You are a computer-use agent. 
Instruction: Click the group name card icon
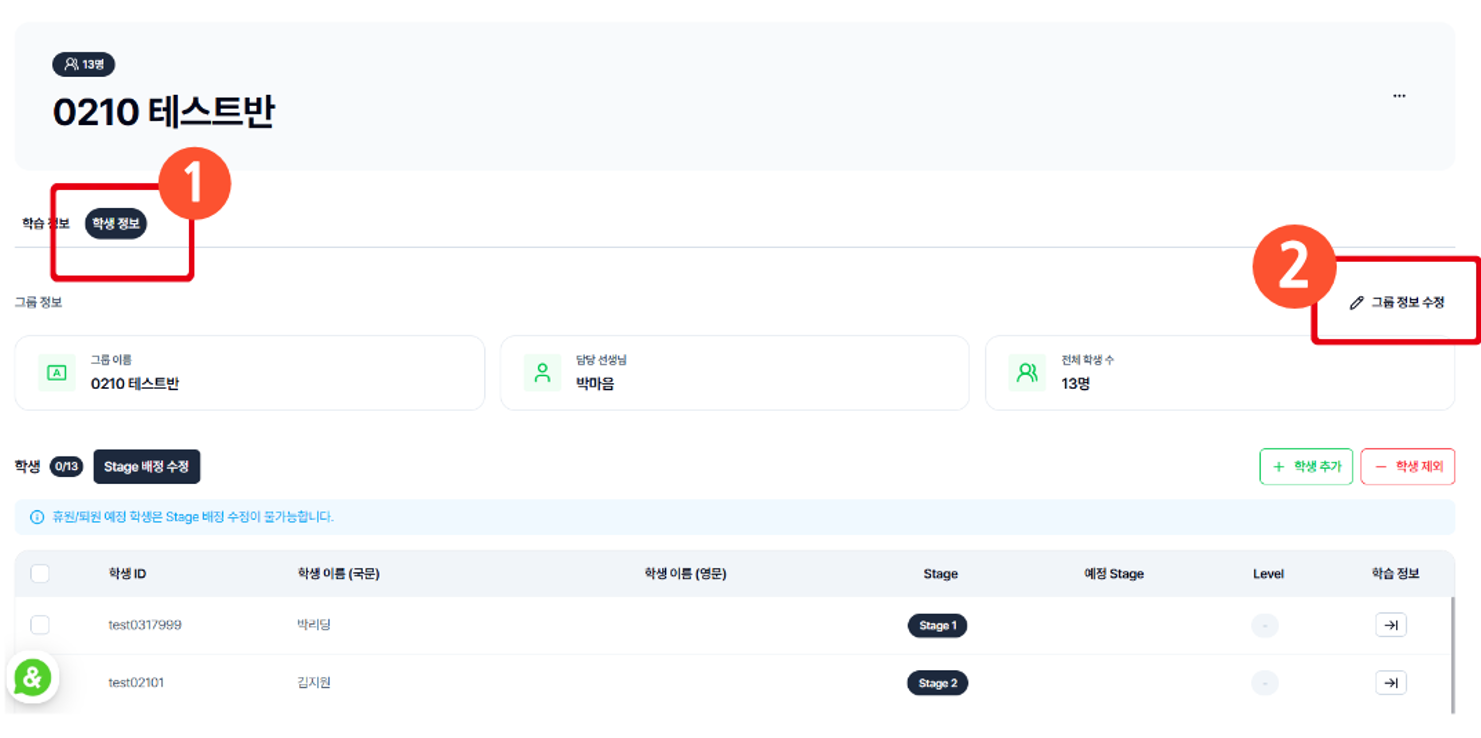(57, 373)
